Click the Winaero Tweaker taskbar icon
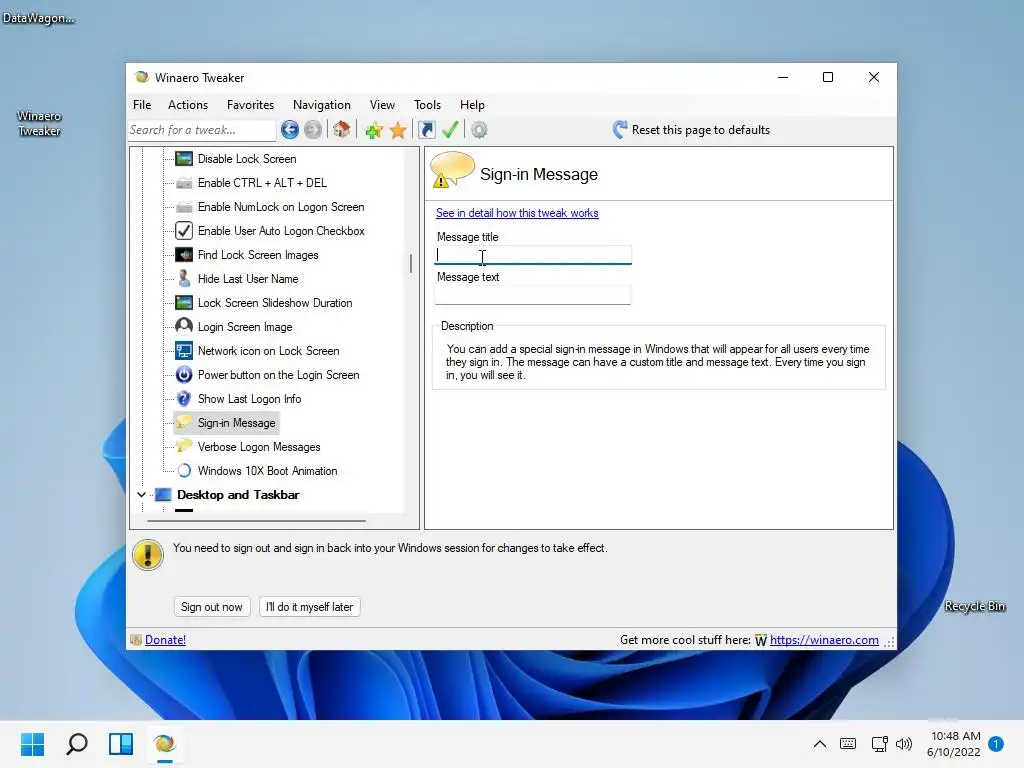 click(x=165, y=744)
